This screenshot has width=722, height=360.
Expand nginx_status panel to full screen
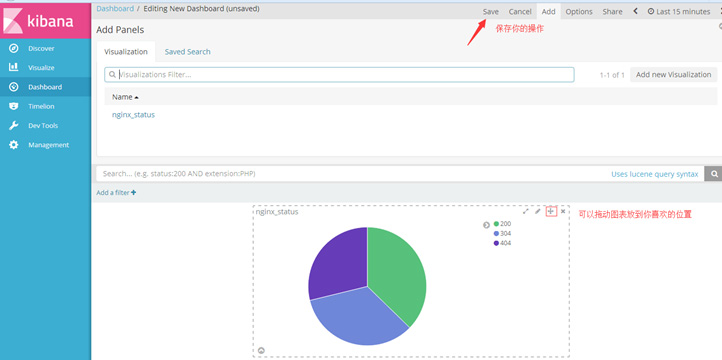526,211
